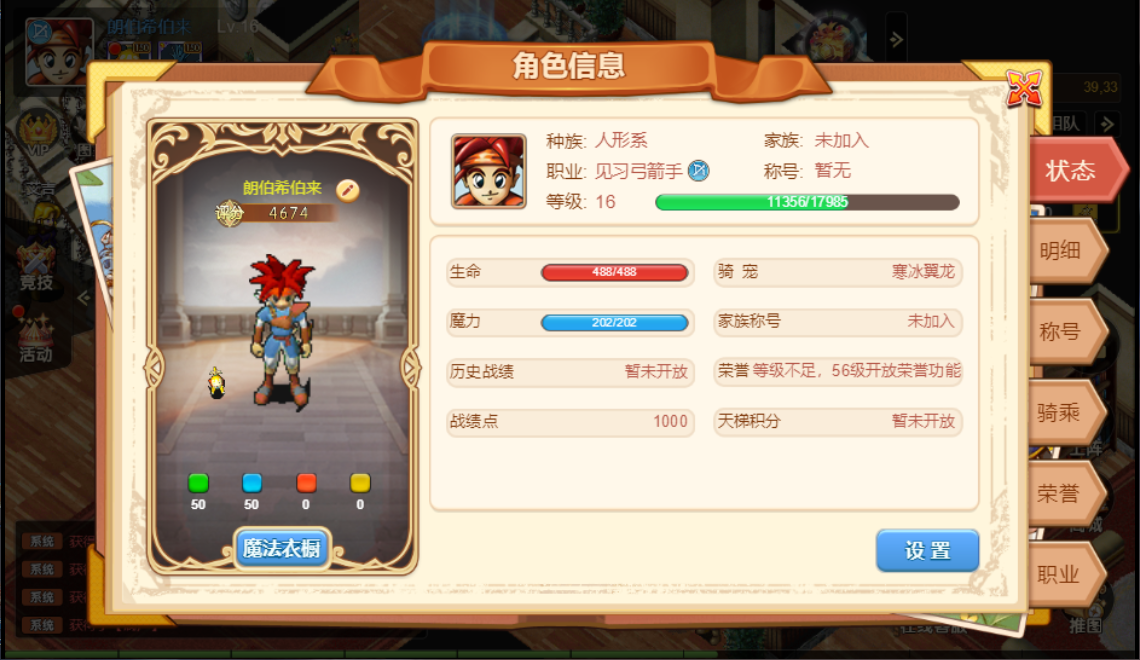The width and height of the screenshot is (1140, 660).
Task: Switch to the 明细 tab
Action: tap(1067, 251)
